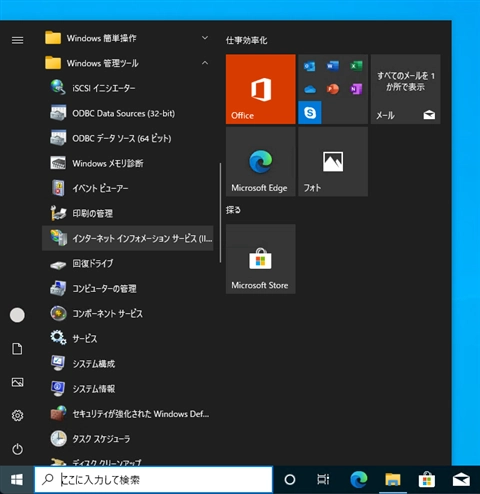The width and height of the screenshot is (480, 494).
Task: Open the Pictures icon in the Start sidebar
Action: coord(17,382)
